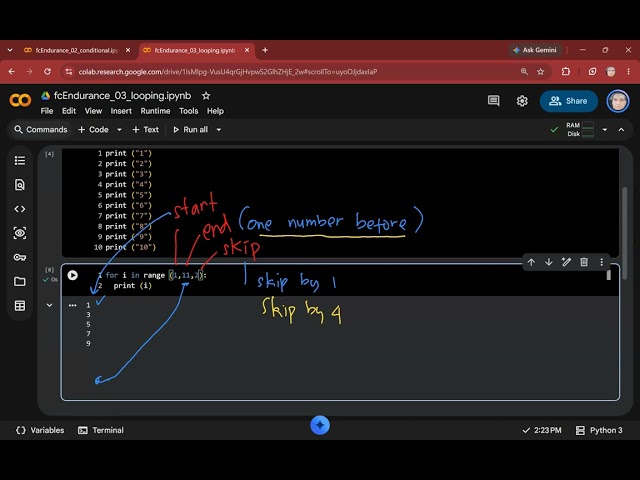The height and width of the screenshot is (480, 640).
Task: Click the Colab CO logo
Action: coord(20,100)
